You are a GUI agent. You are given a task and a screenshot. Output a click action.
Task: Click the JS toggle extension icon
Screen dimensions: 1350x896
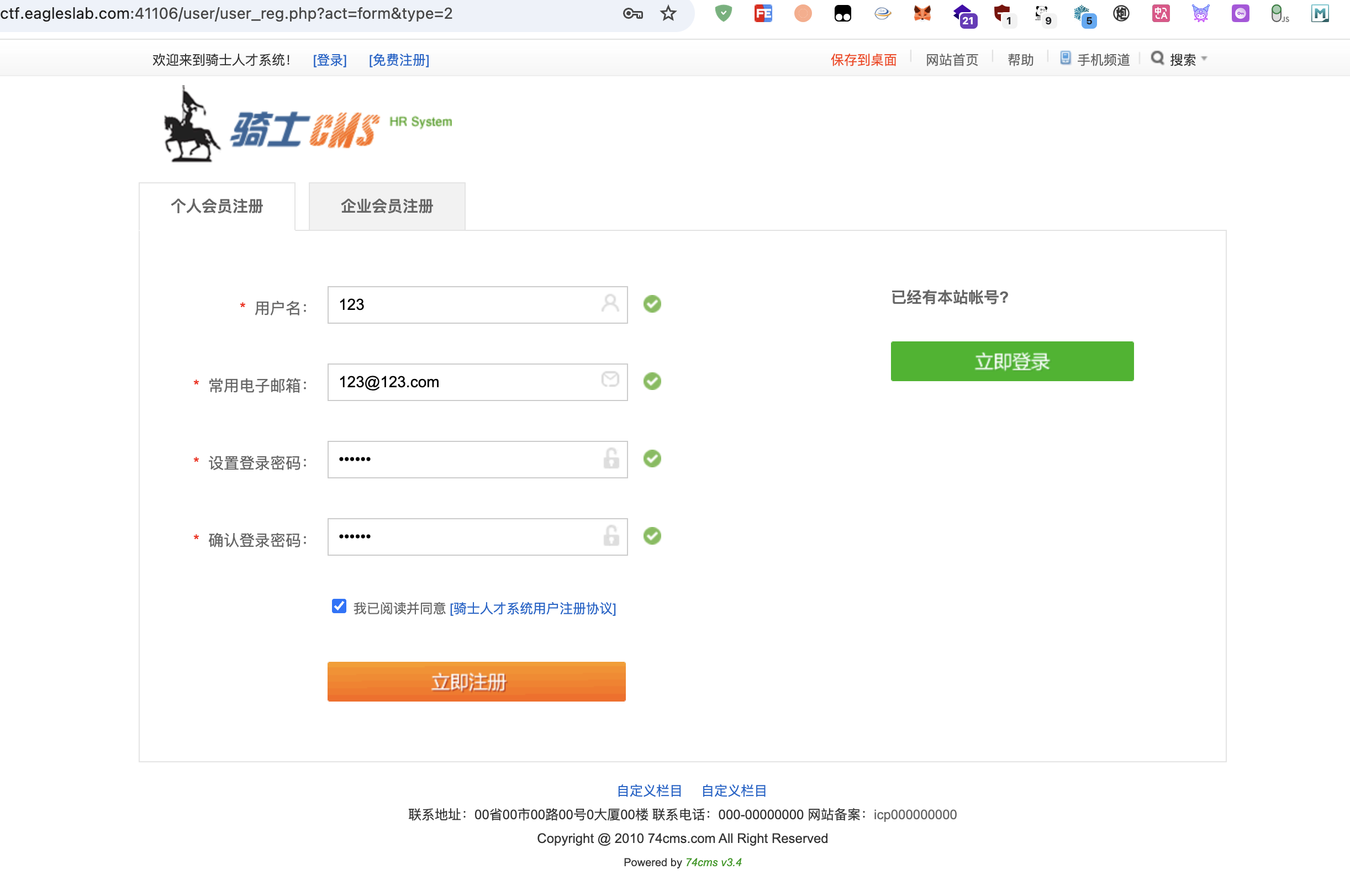(x=1279, y=13)
